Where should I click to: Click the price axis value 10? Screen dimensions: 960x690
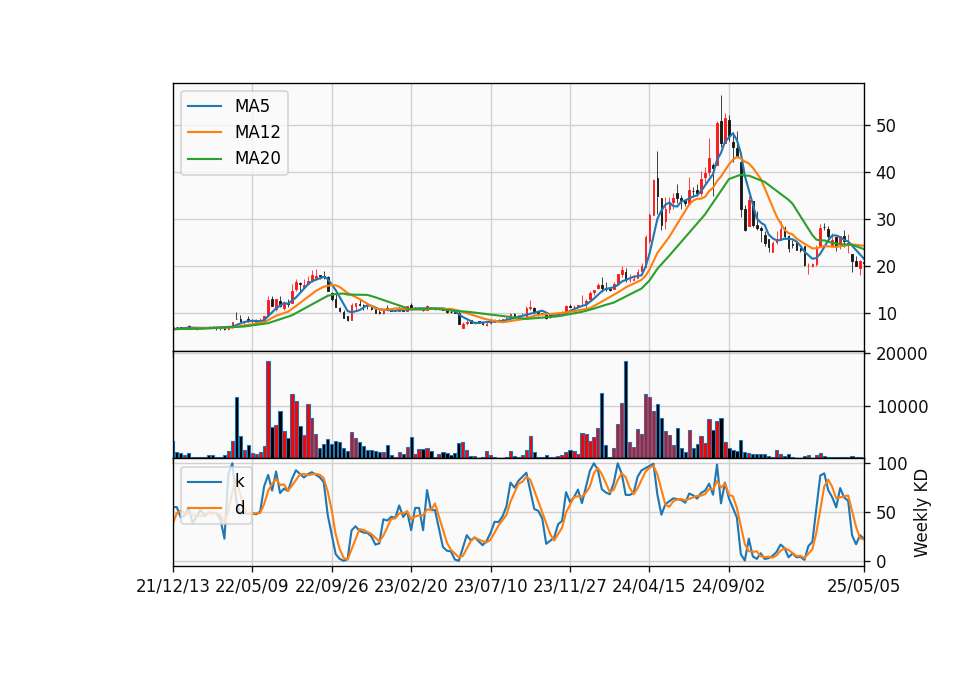coord(886,314)
